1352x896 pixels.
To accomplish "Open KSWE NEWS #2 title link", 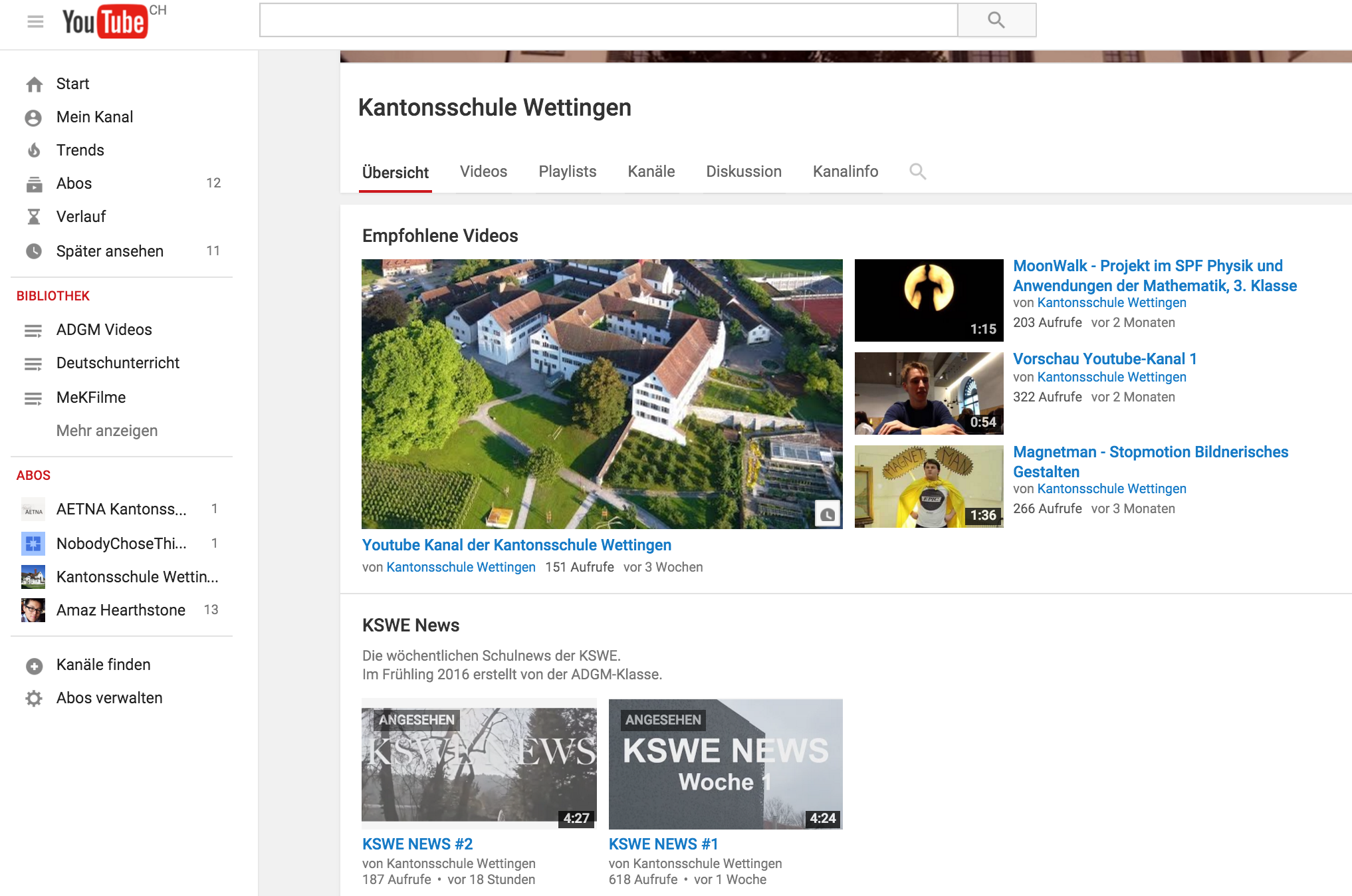I will [417, 844].
